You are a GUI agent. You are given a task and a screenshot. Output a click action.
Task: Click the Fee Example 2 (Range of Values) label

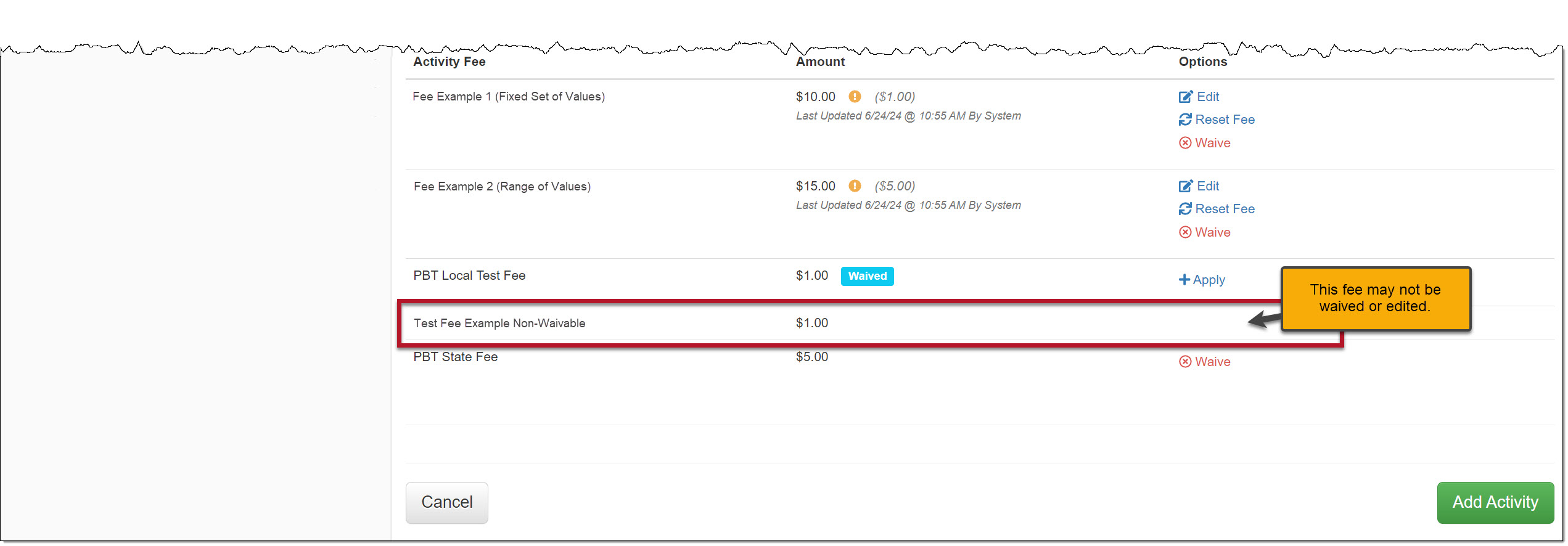click(502, 187)
